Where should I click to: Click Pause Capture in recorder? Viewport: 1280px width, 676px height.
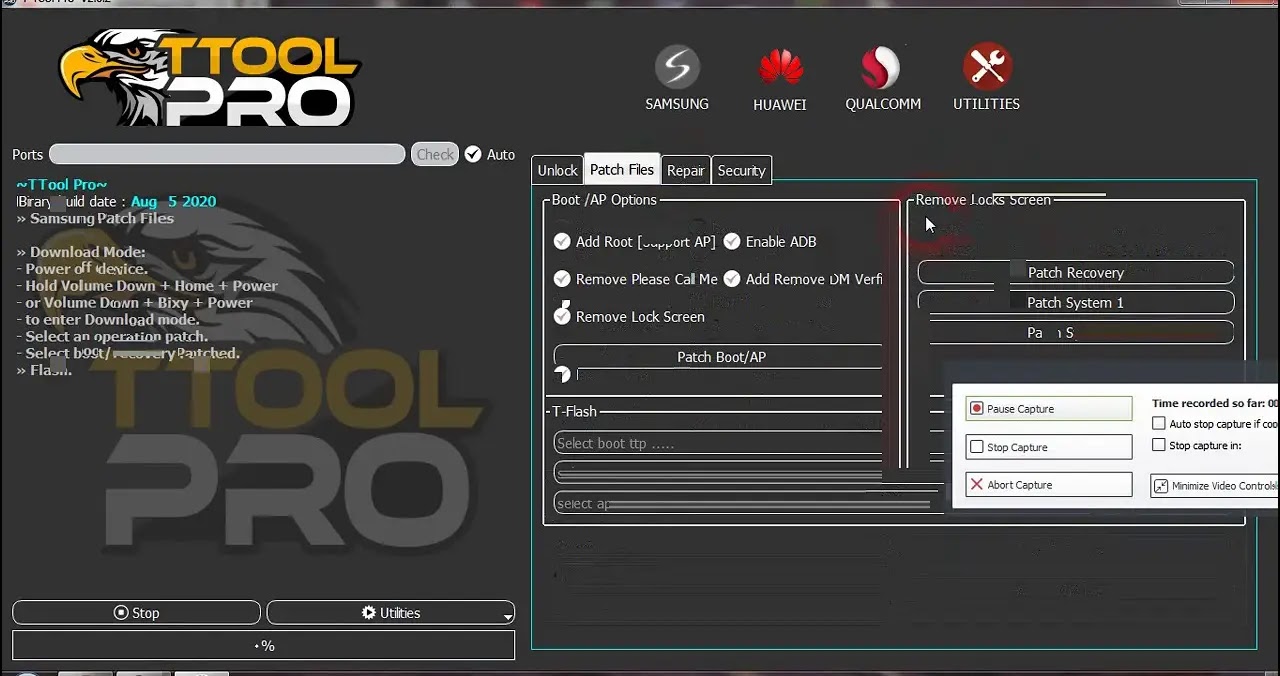point(1048,408)
